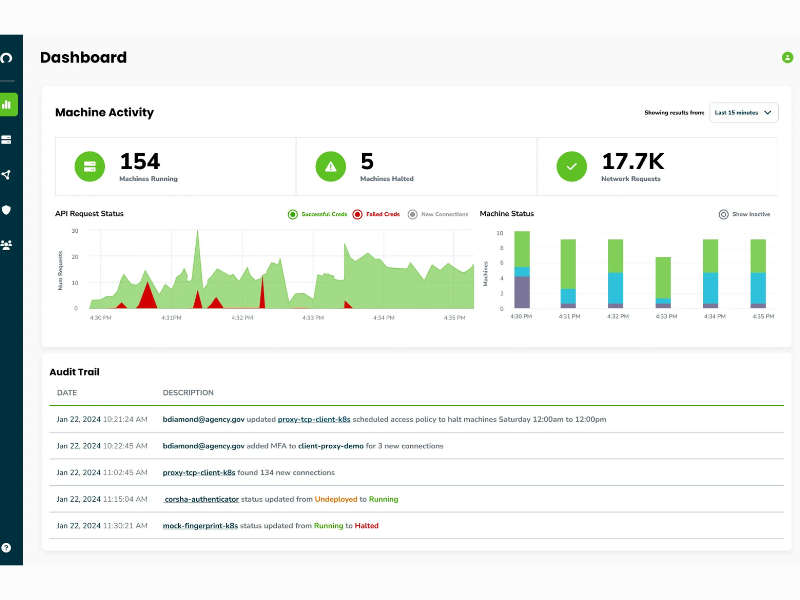Image resolution: width=800 pixels, height=600 pixels.
Task: Enable the Show Inactive option
Action: tap(744, 214)
